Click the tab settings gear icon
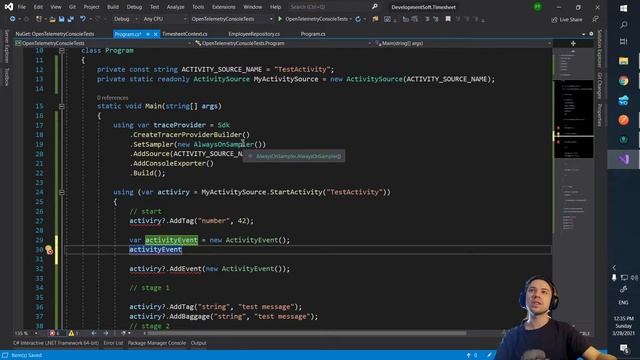Viewport: 640px width, 360px height. pyautogui.click(x=591, y=34)
